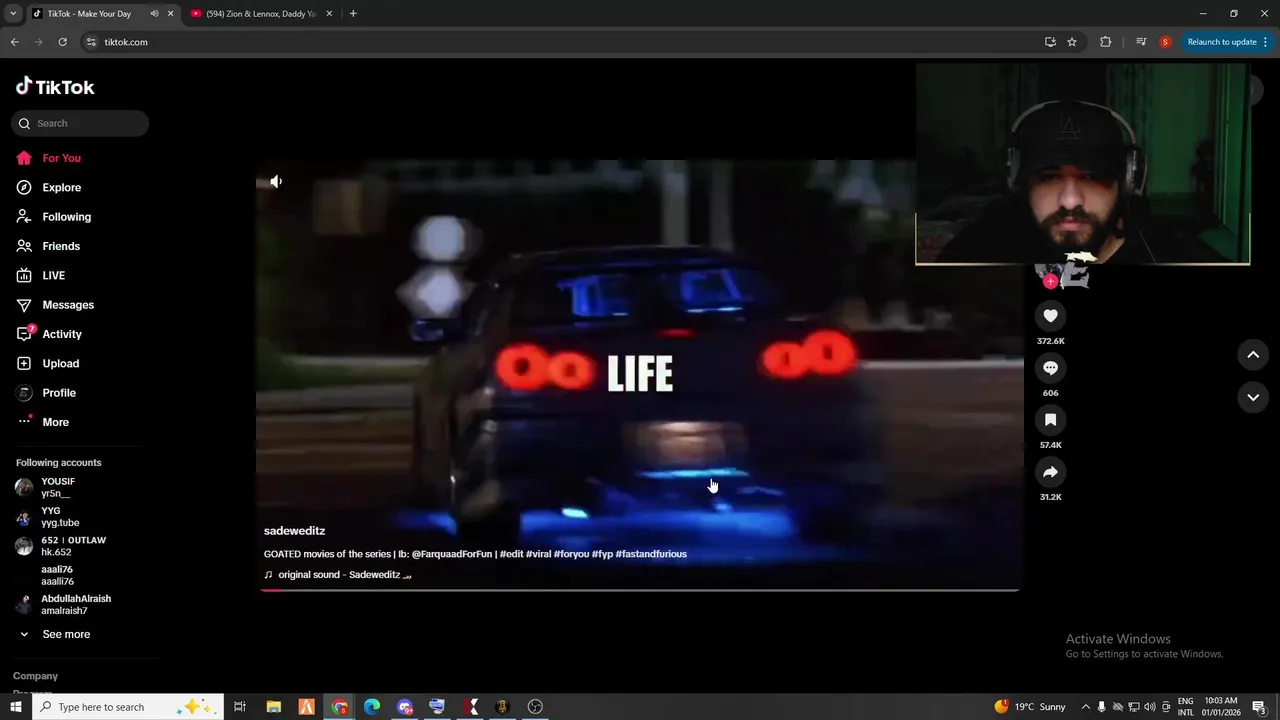Open File Explorer from taskbar

pos(274,707)
